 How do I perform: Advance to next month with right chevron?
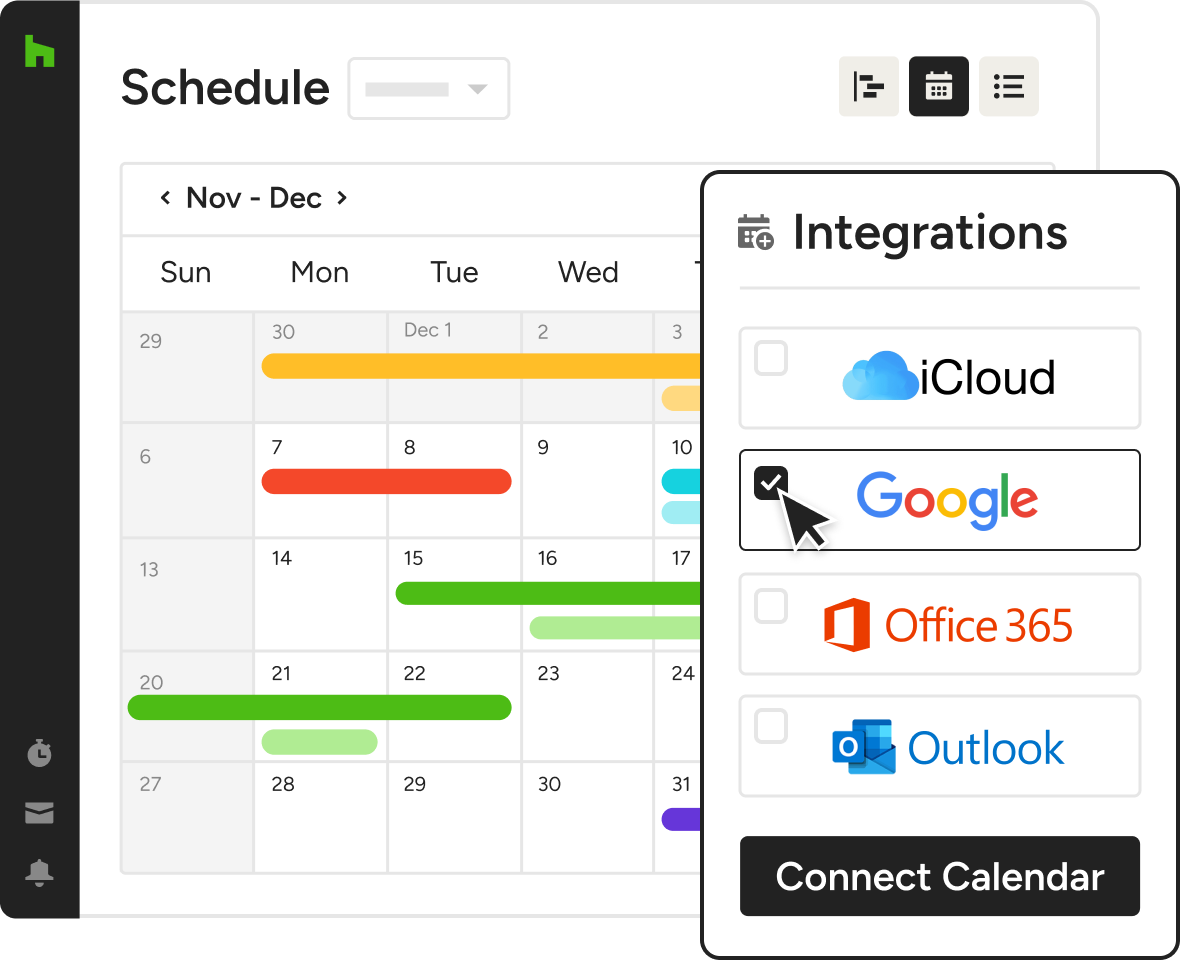(x=342, y=198)
